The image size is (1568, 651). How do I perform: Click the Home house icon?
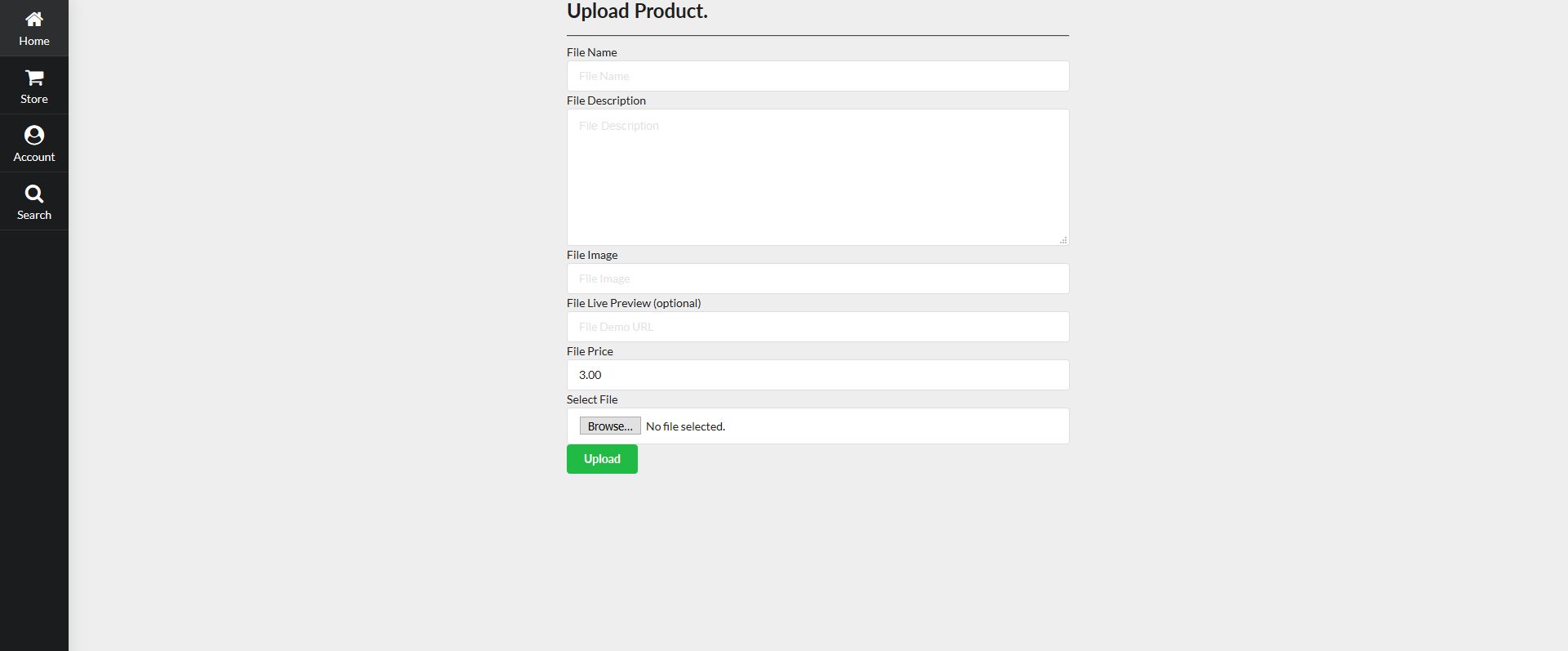click(x=34, y=19)
